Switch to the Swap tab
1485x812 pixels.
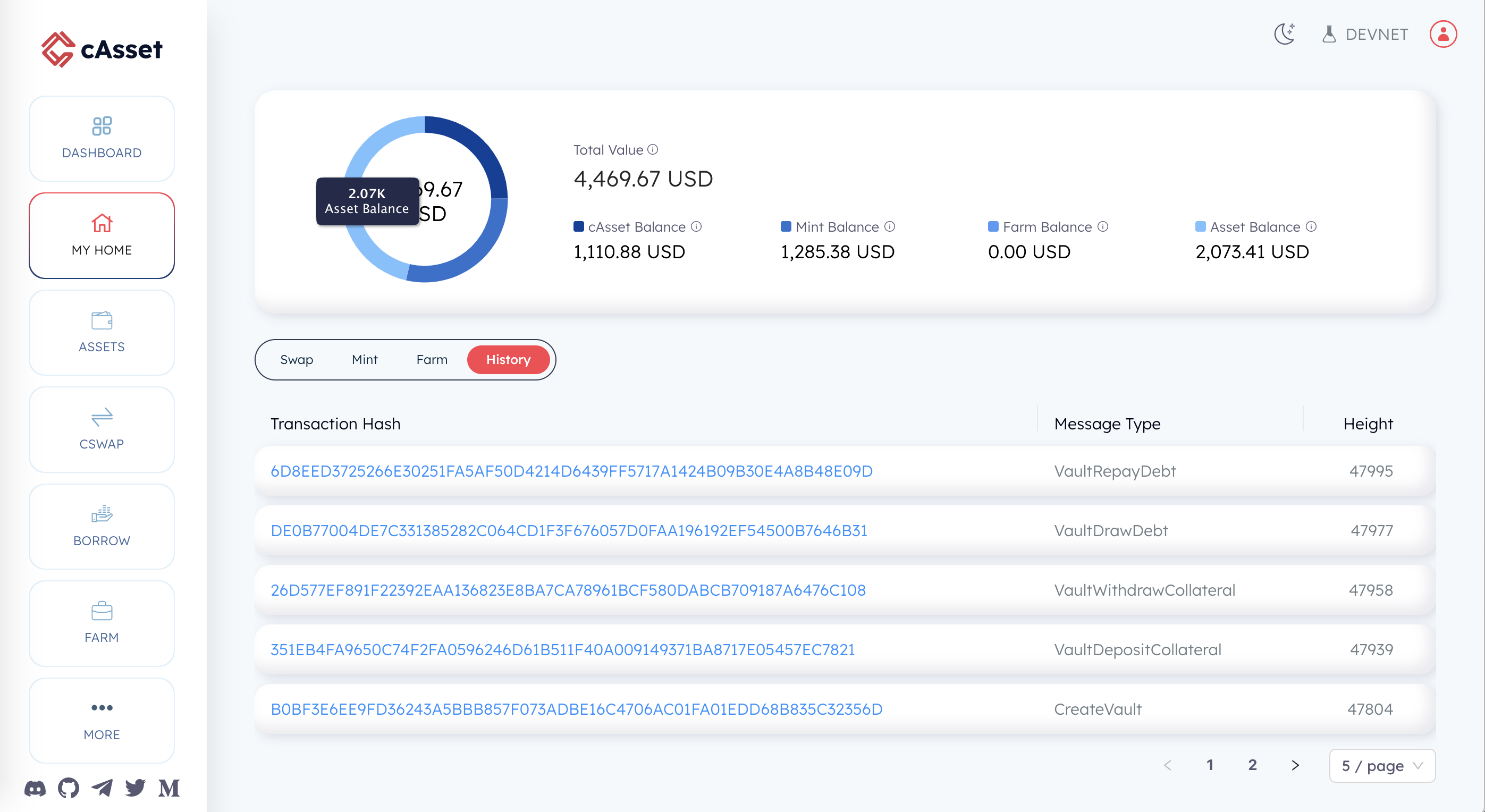[x=296, y=360]
